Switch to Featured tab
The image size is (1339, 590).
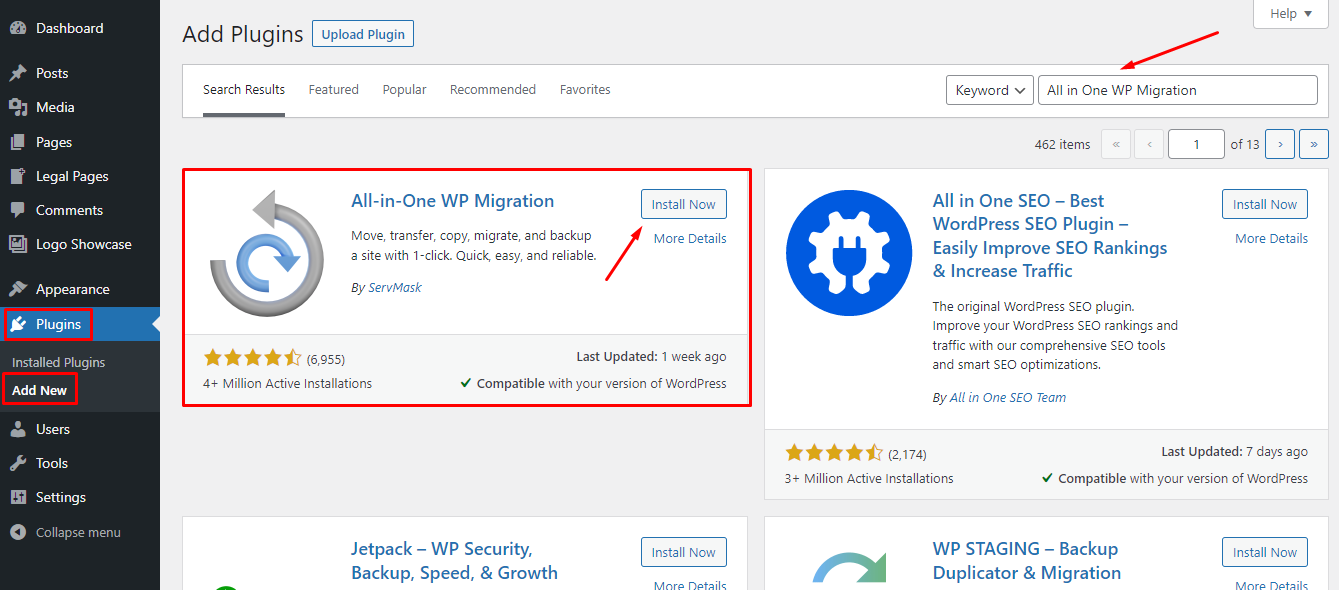coord(333,90)
